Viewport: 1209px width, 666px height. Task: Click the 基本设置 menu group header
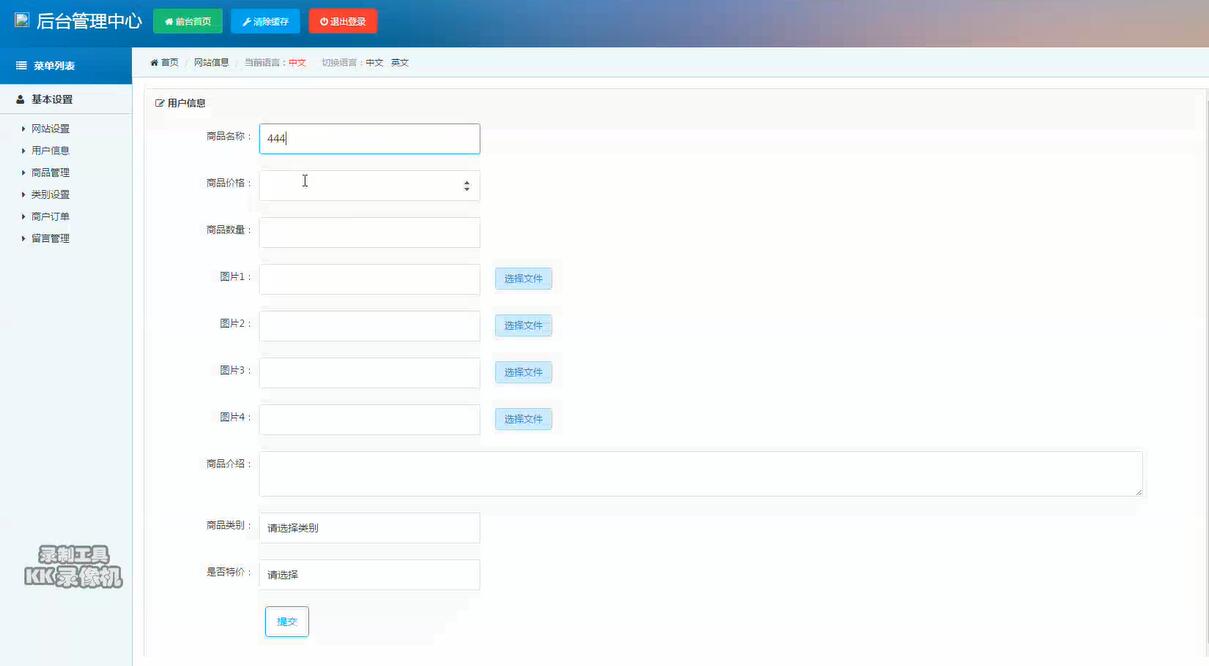[x=66, y=100]
